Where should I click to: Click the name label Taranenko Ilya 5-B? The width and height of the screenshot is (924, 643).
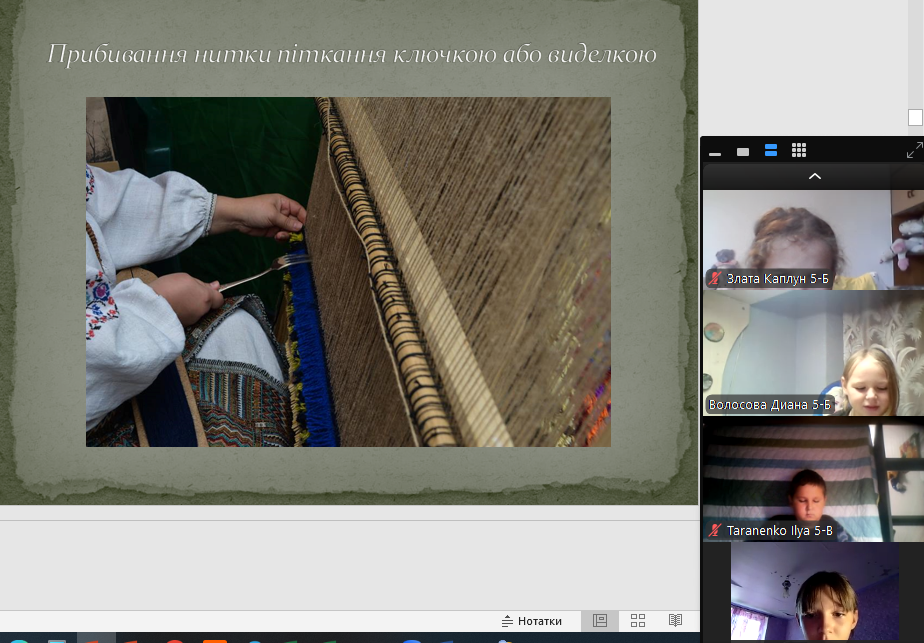(779, 530)
